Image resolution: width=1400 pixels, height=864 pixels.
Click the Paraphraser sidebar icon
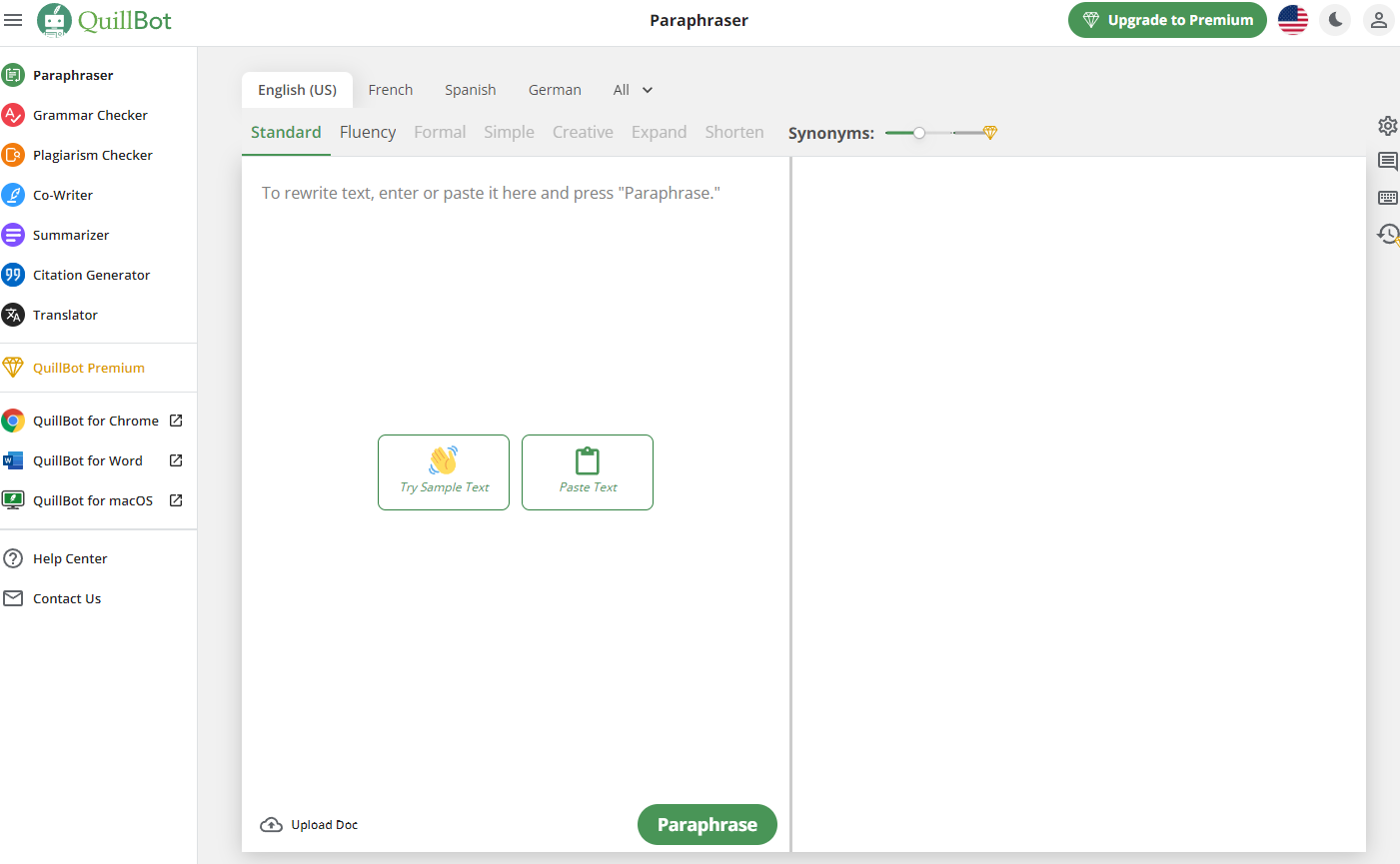[x=13, y=75]
